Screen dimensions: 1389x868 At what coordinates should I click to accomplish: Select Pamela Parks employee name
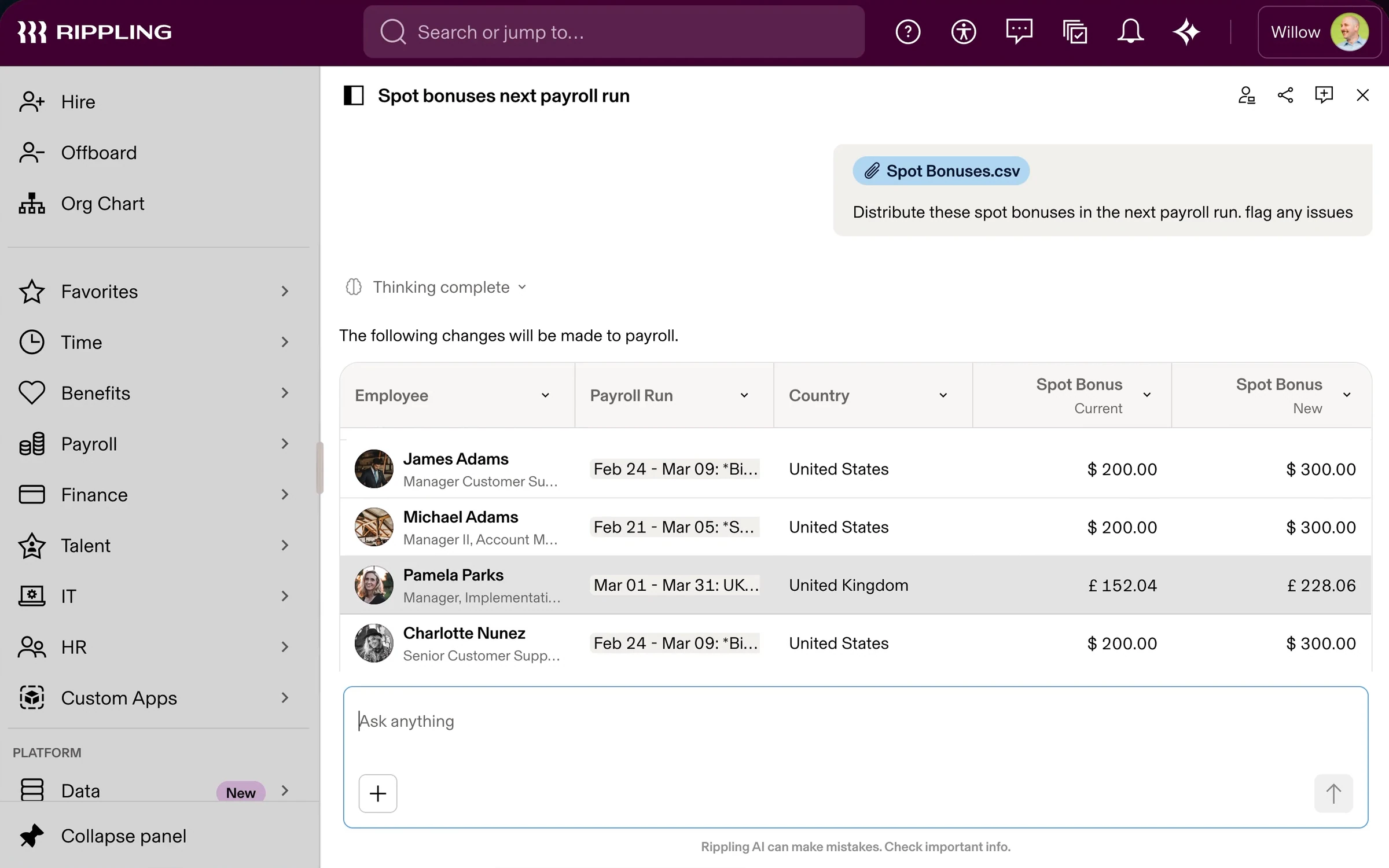click(x=453, y=575)
